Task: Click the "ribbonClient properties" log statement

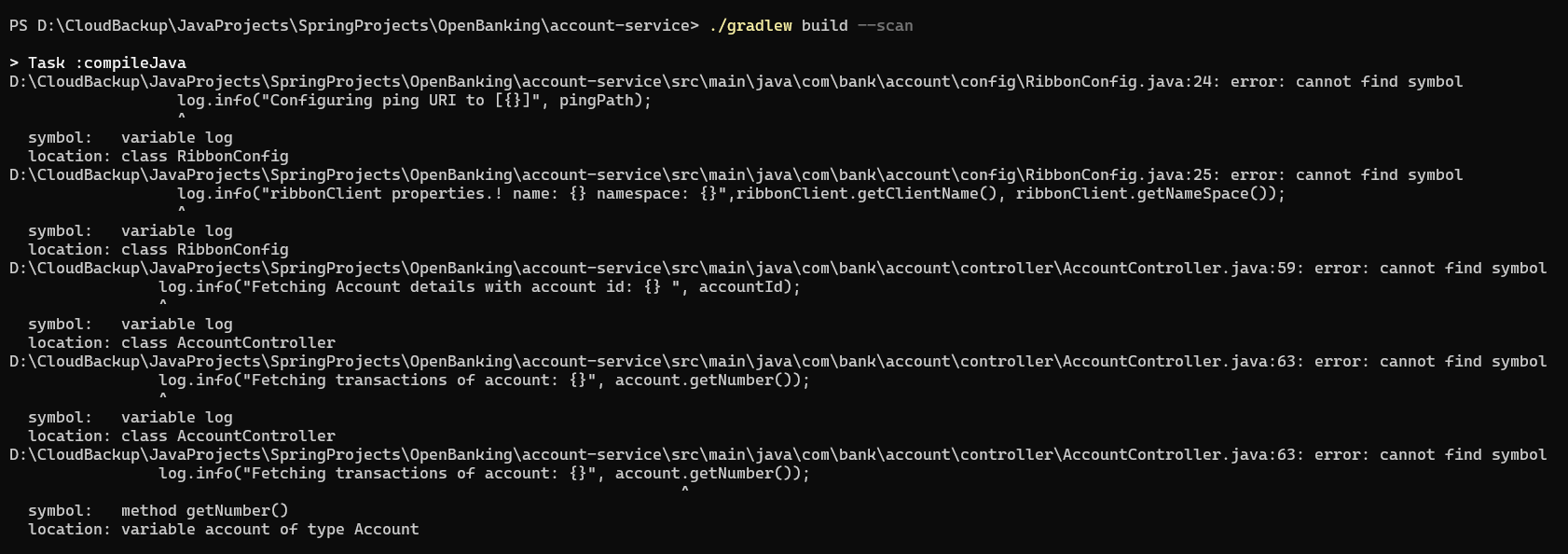Action: pos(732,194)
